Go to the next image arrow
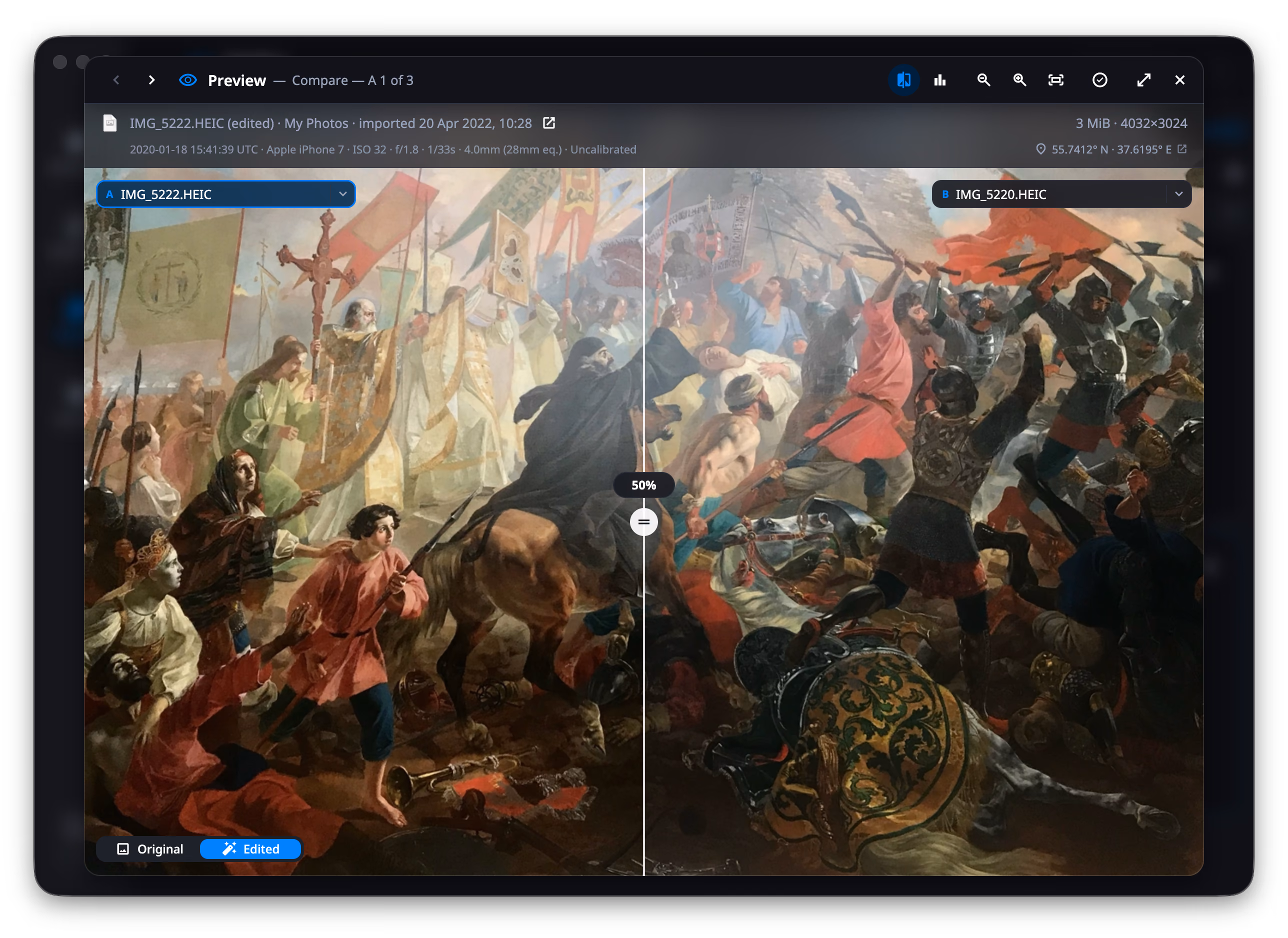The height and width of the screenshot is (938, 1288). coord(151,80)
